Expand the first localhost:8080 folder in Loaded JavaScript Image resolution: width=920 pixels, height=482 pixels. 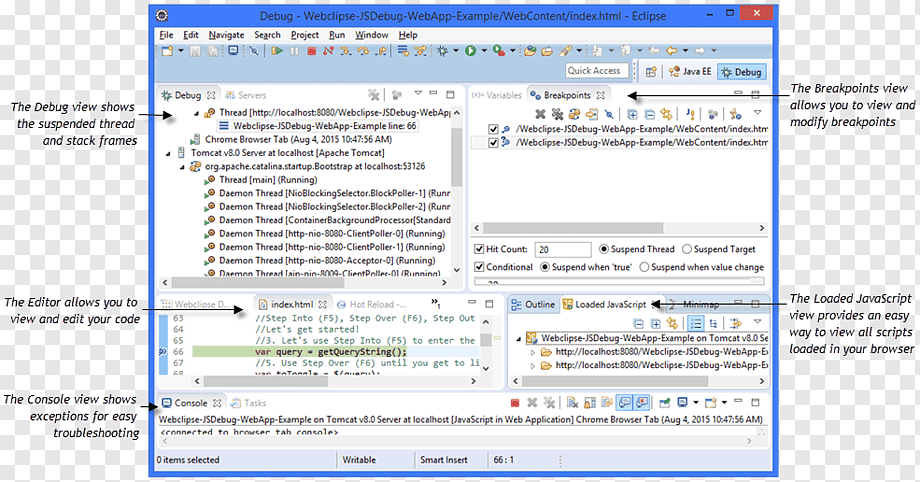coord(533,352)
